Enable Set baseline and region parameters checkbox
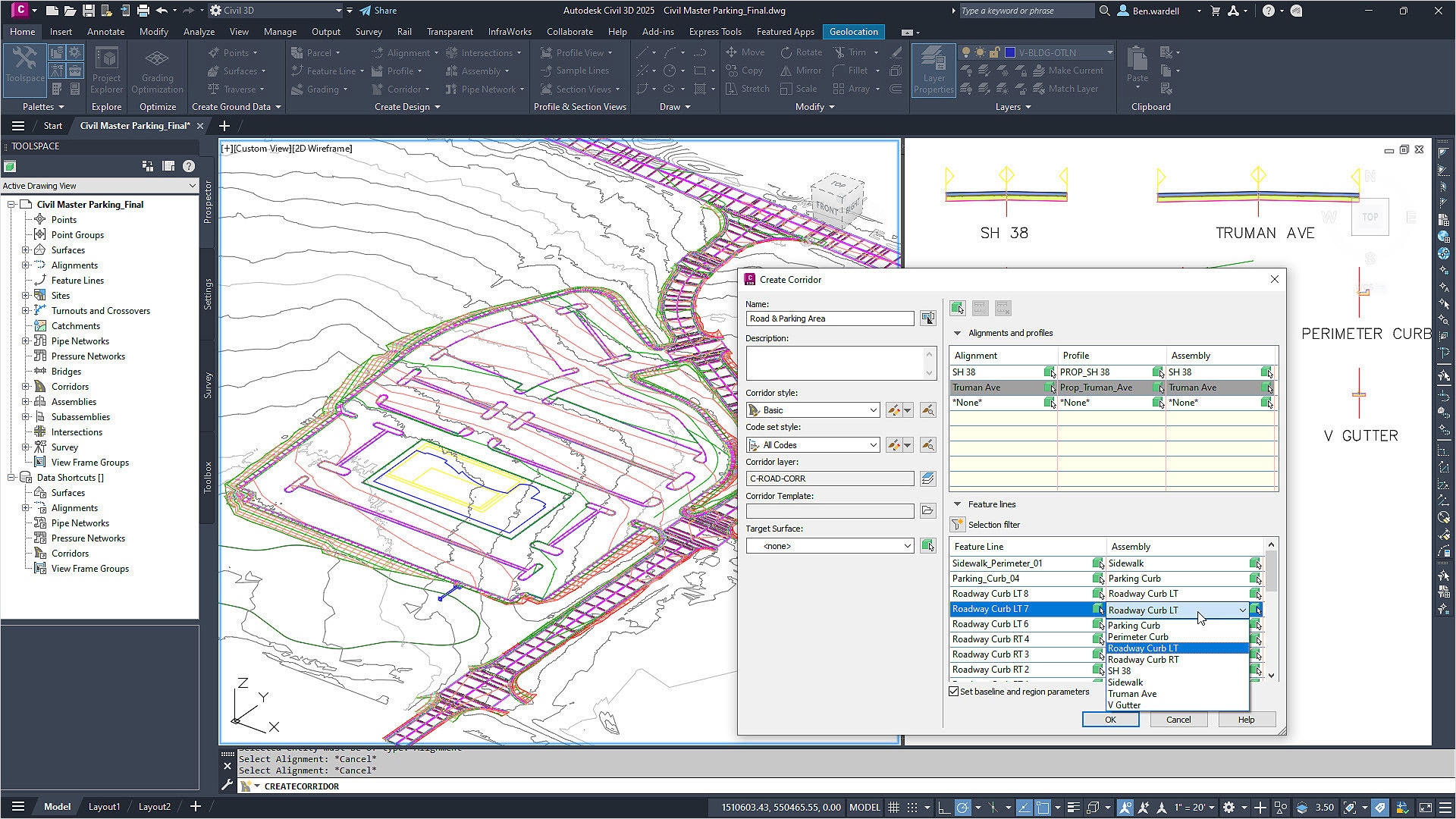The height and width of the screenshot is (819, 1456). coord(954,691)
